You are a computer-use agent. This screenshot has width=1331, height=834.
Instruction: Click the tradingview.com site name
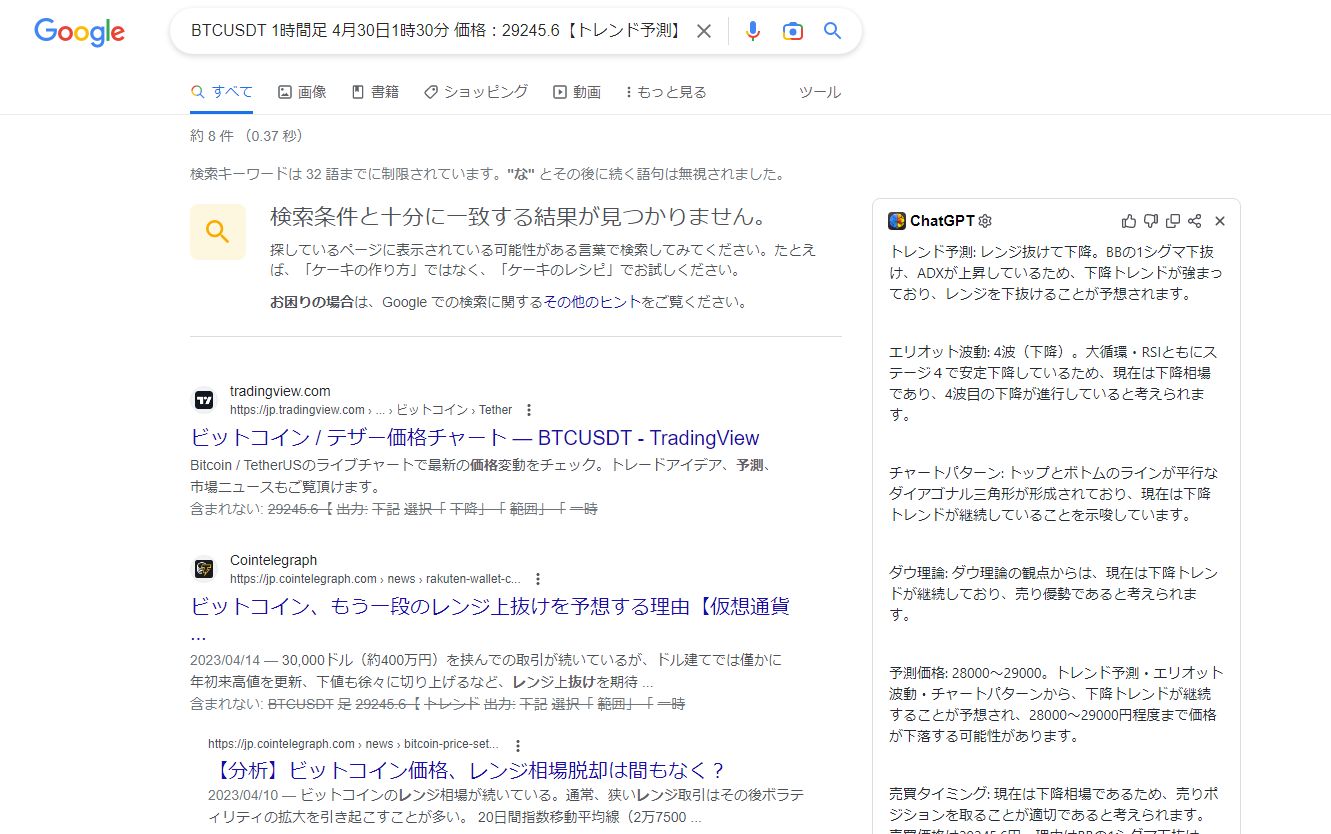280,391
